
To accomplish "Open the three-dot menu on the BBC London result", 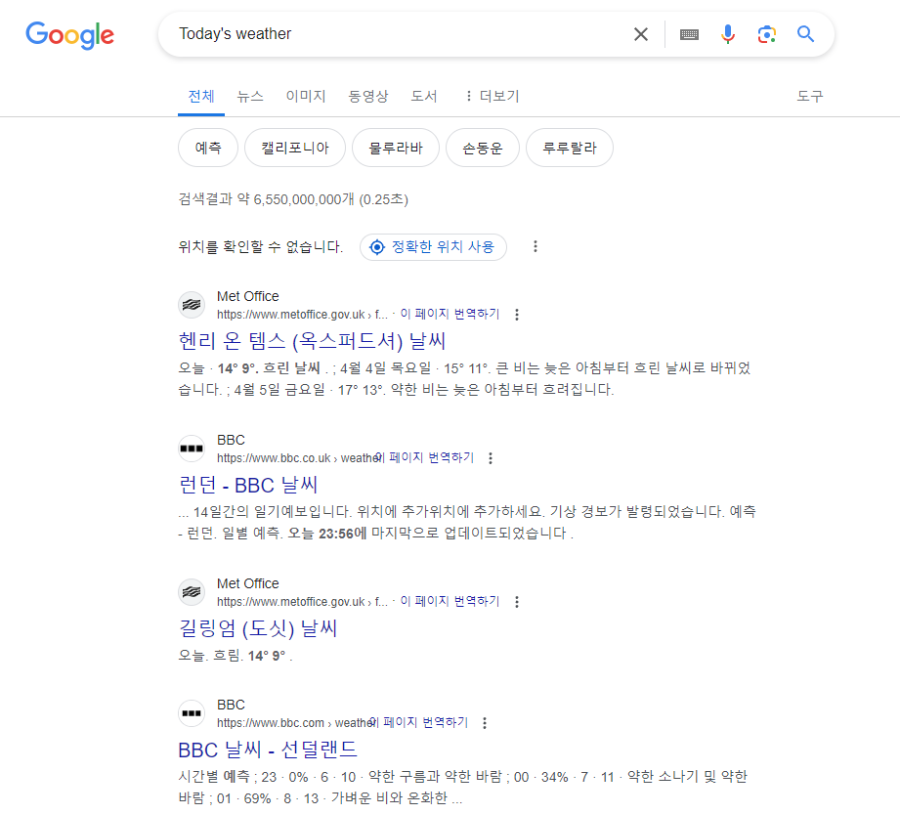I will [x=490, y=458].
